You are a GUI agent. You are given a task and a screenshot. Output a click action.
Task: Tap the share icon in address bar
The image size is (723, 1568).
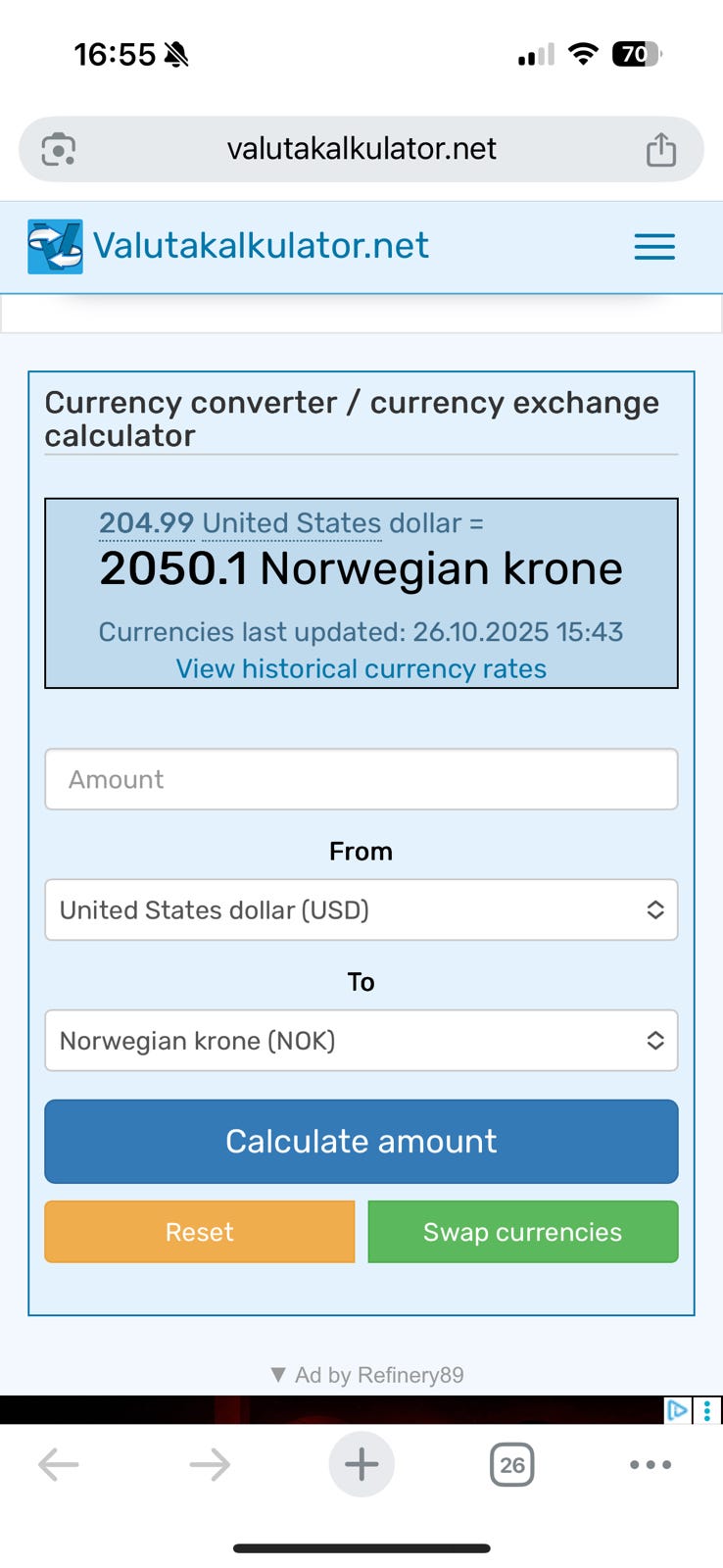coord(661,149)
